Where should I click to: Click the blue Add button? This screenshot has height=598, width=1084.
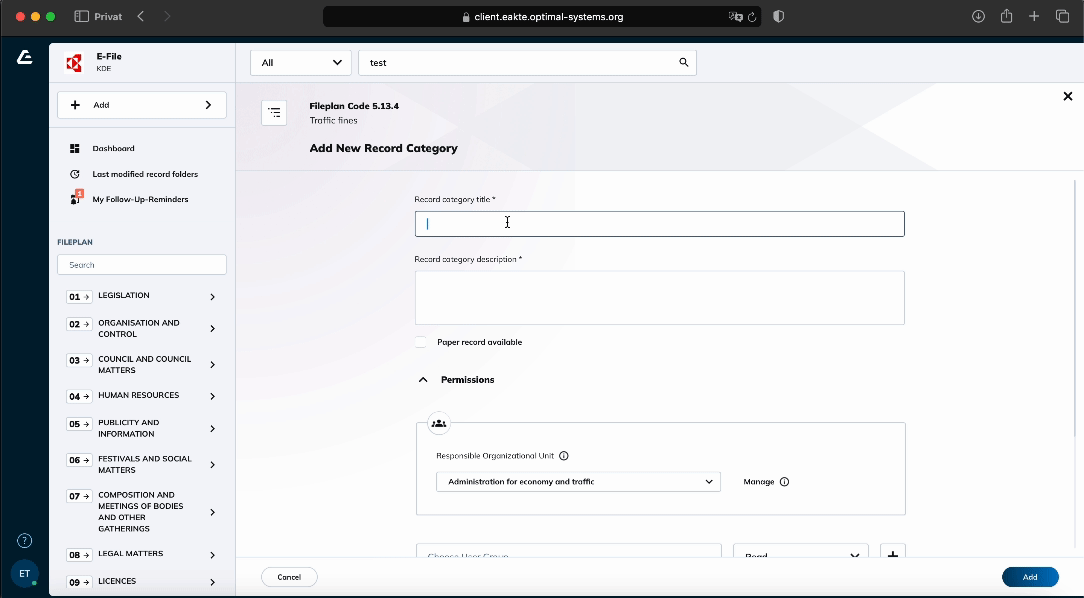coord(1029,577)
